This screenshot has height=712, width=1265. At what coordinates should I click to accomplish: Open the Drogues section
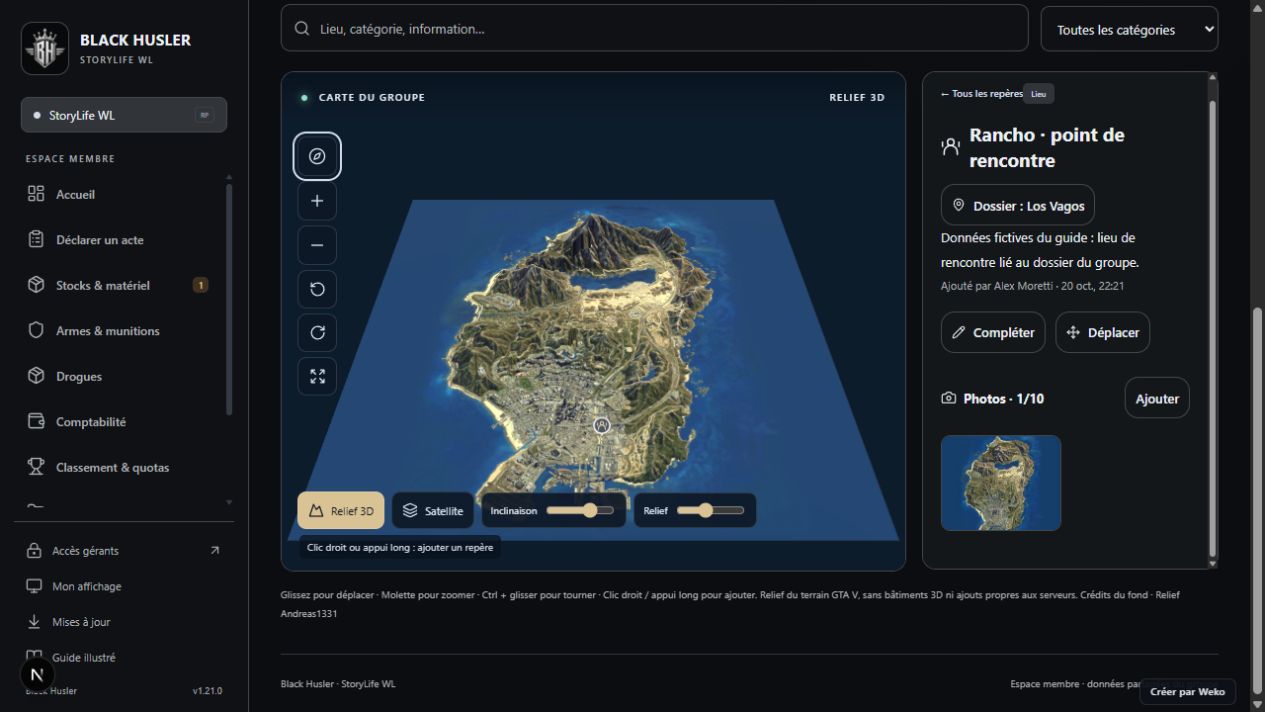(123, 376)
